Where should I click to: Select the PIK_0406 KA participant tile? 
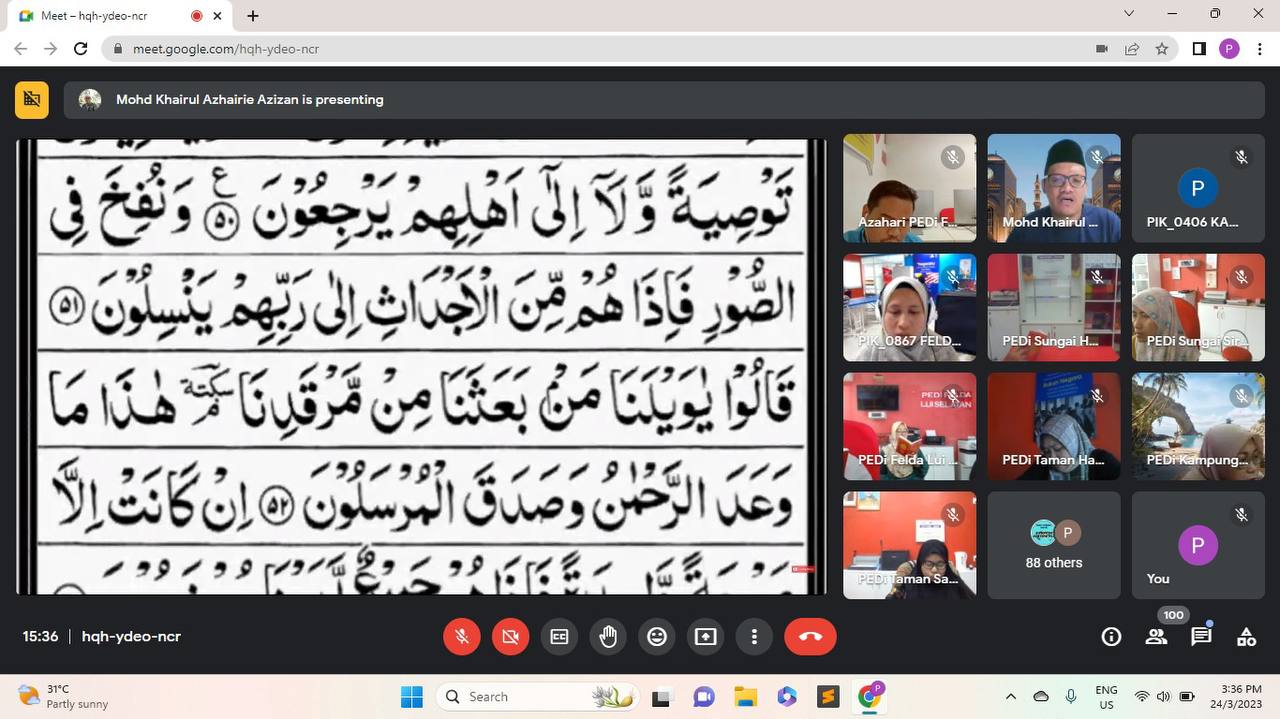click(1198, 188)
